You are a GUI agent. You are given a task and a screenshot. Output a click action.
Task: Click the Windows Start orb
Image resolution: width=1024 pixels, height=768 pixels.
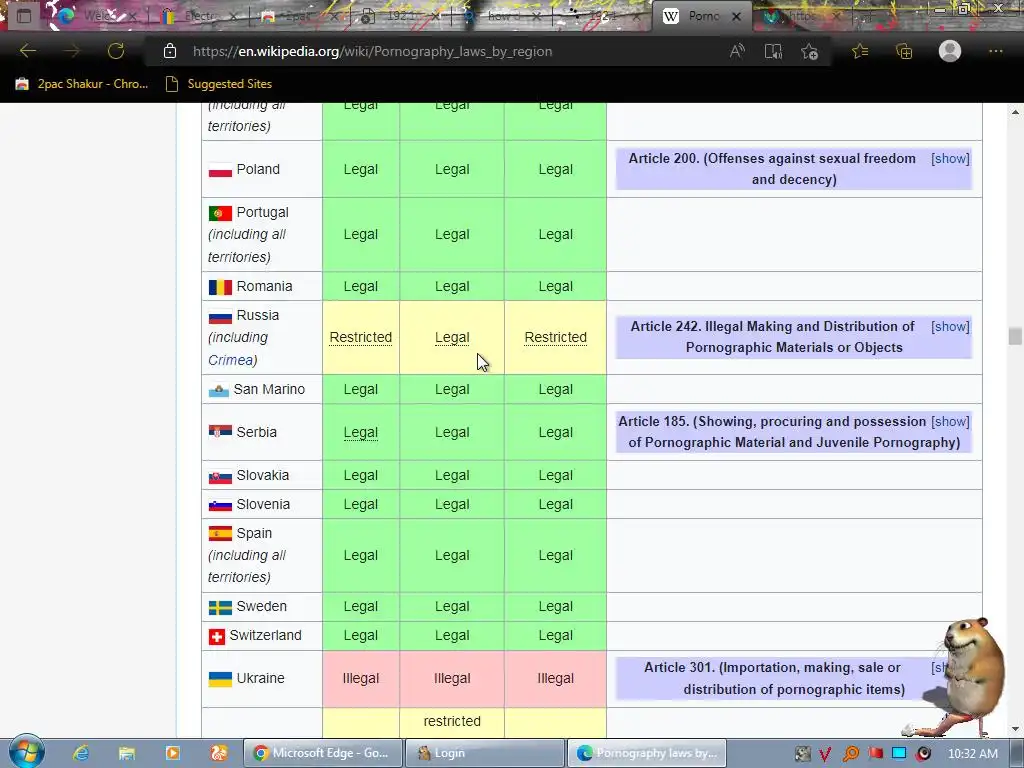pyautogui.click(x=26, y=751)
